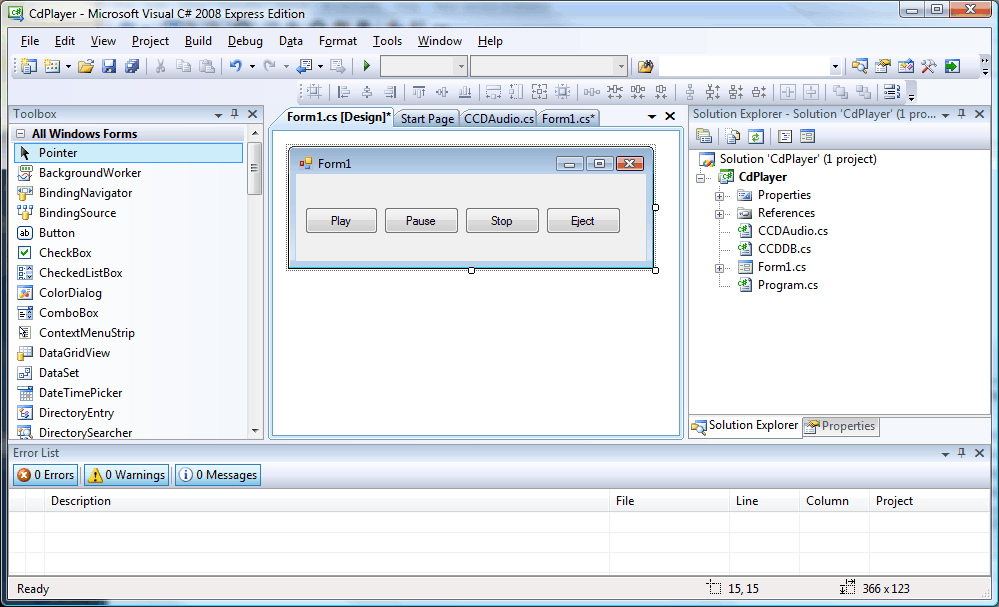Image resolution: width=999 pixels, height=607 pixels.
Task: Click the New Project toolbar icon
Action: (x=29, y=66)
